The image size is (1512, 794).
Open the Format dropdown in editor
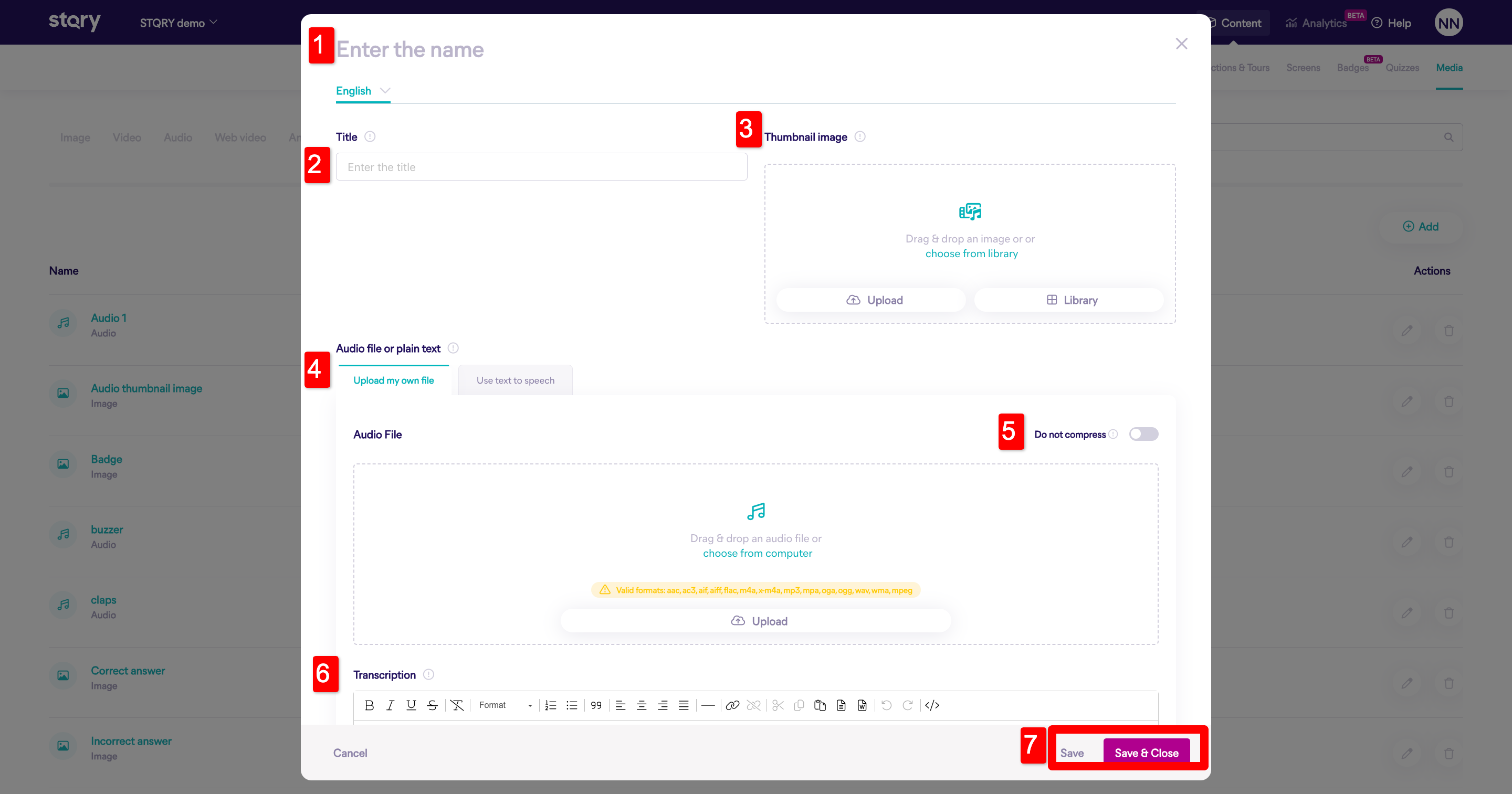tap(505, 705)
